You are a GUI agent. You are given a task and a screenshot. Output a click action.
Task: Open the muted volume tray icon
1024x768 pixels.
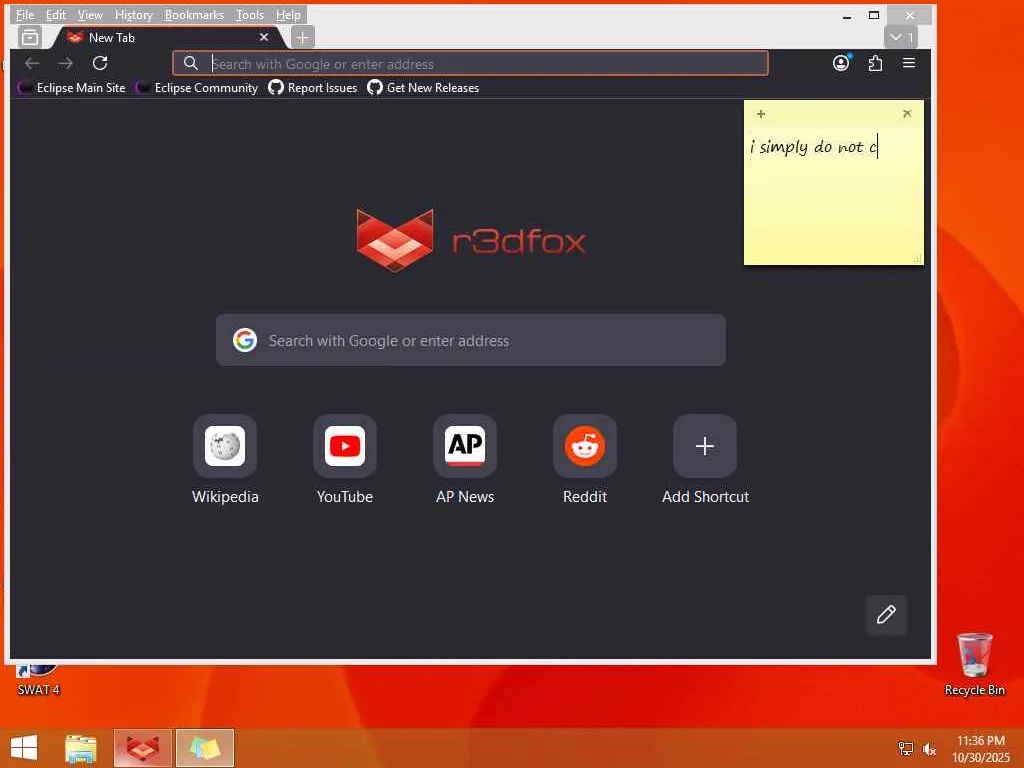click(929, 748)
